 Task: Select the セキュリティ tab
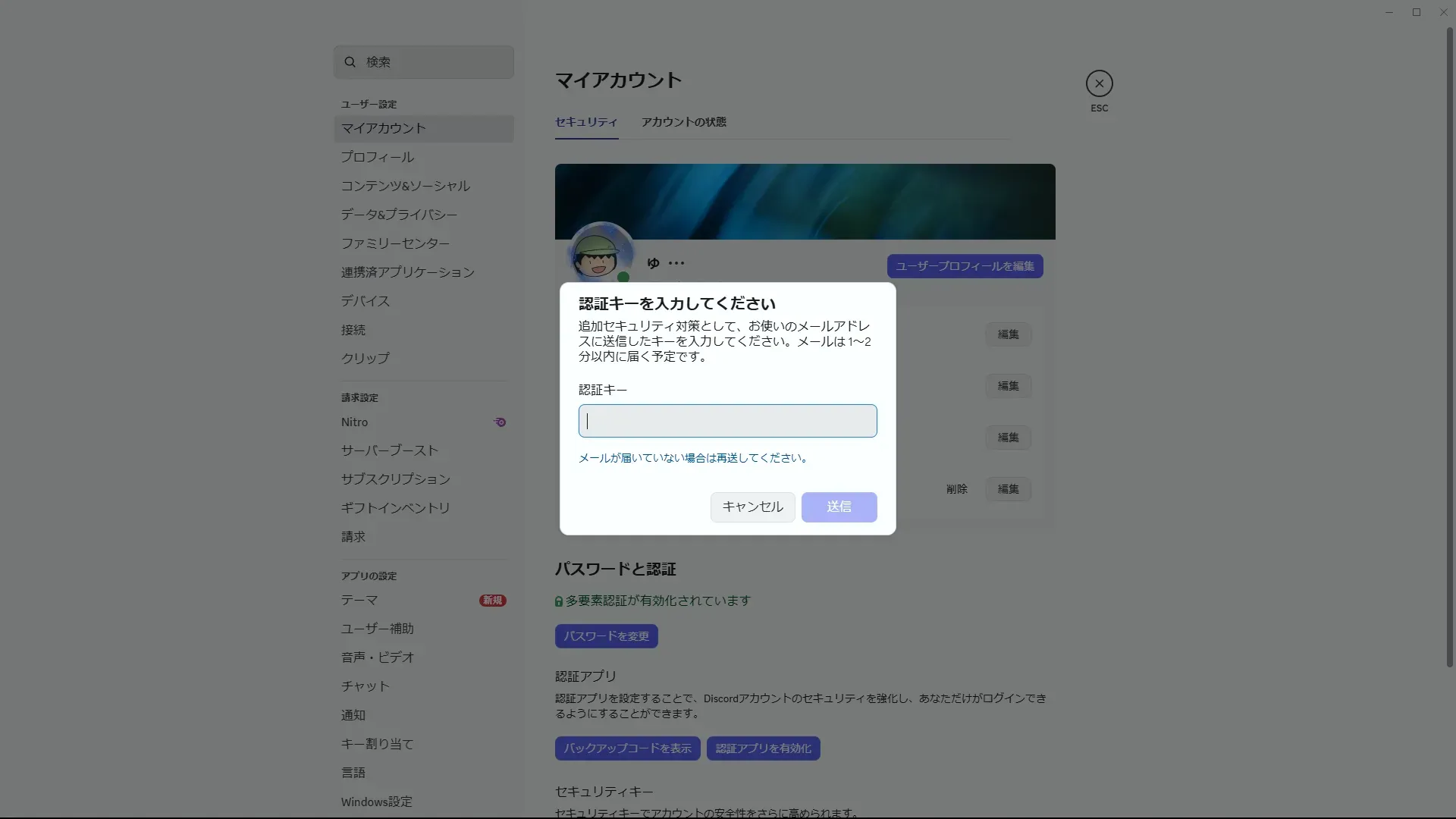(x=585, y=122)
